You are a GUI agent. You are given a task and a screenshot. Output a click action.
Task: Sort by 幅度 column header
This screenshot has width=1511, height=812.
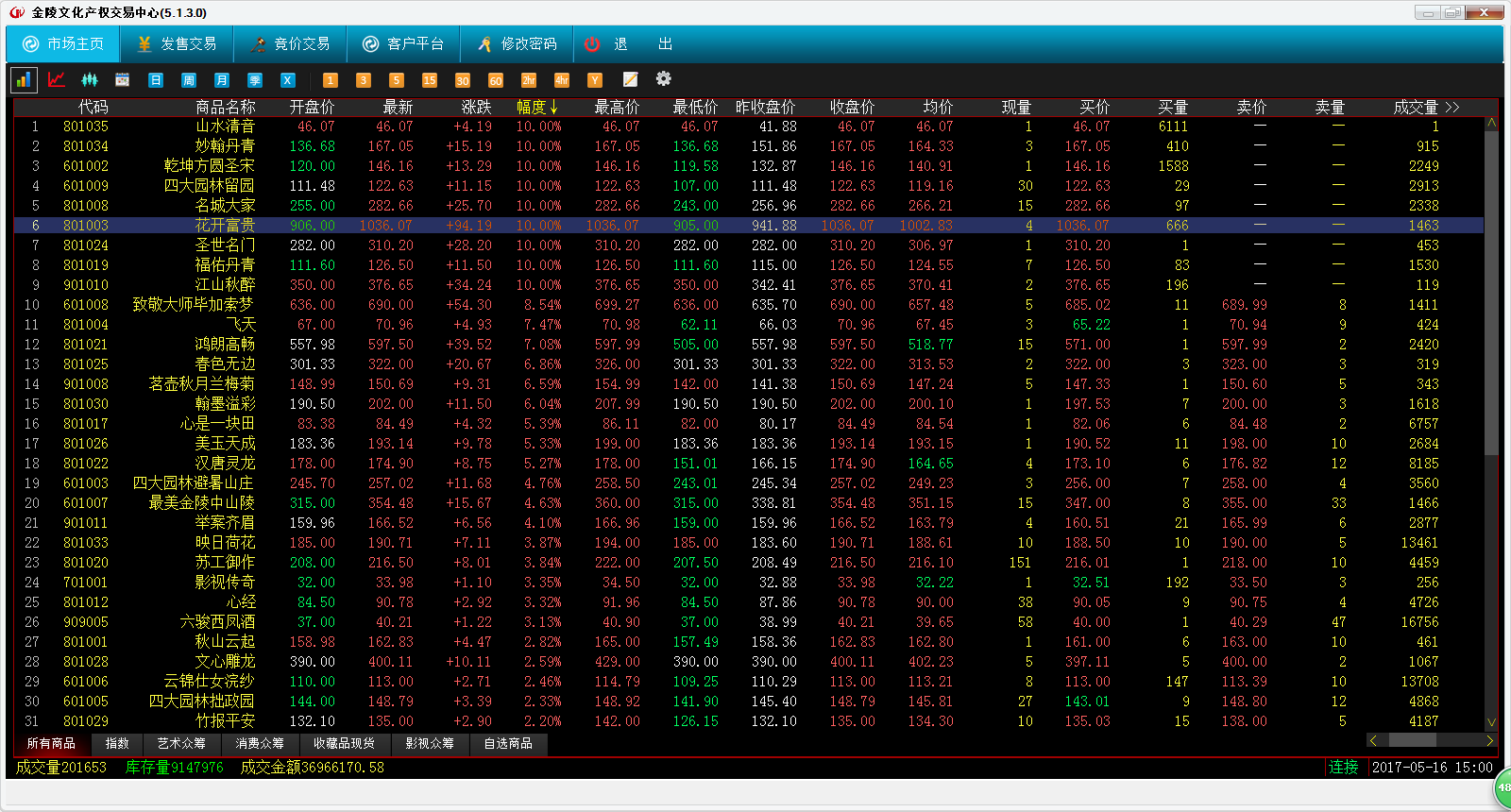tap(536, 108)
